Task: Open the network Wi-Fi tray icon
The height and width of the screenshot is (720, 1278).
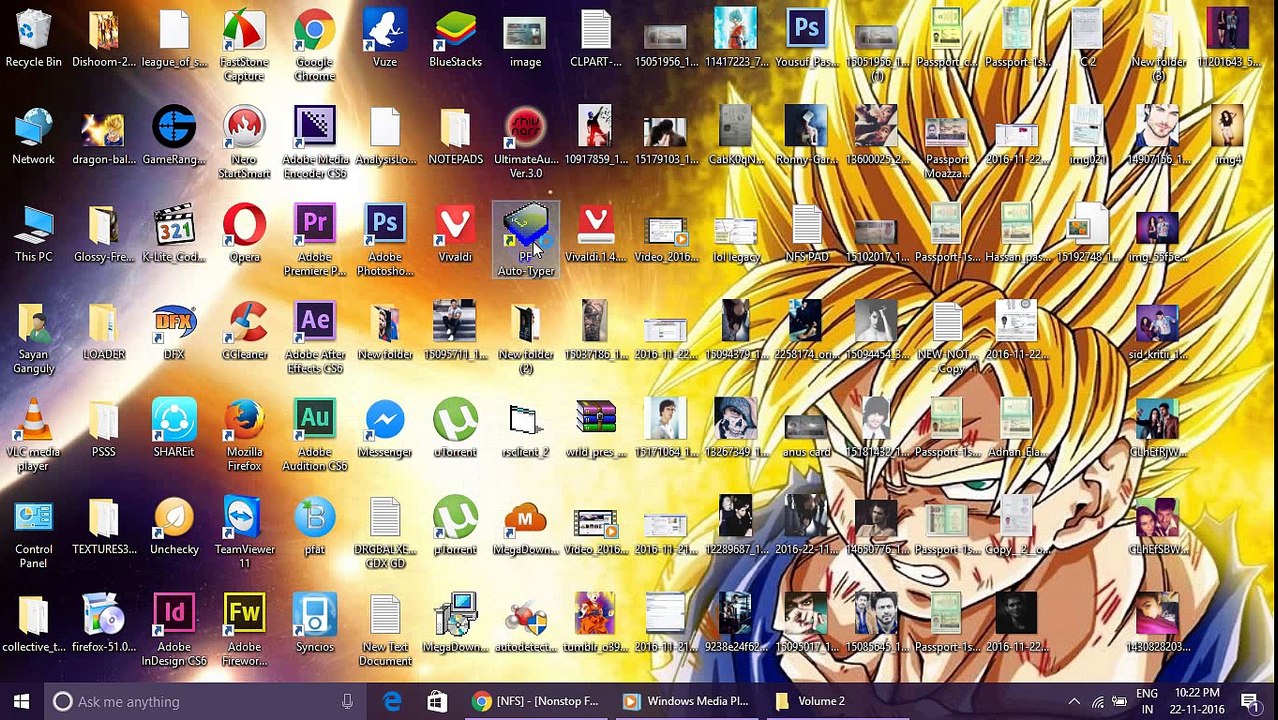Action: [x=1097, y=701]
